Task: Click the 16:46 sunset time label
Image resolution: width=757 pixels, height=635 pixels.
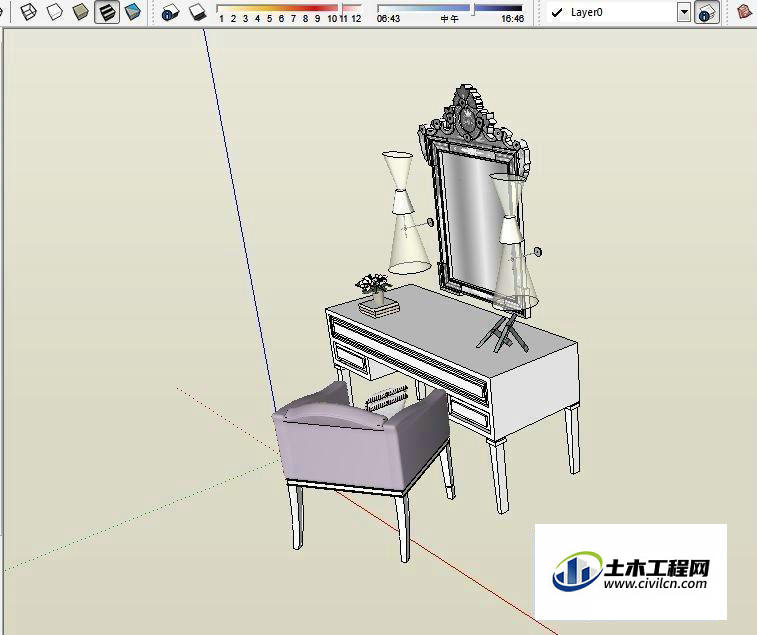Action: (x=512, y=19)
